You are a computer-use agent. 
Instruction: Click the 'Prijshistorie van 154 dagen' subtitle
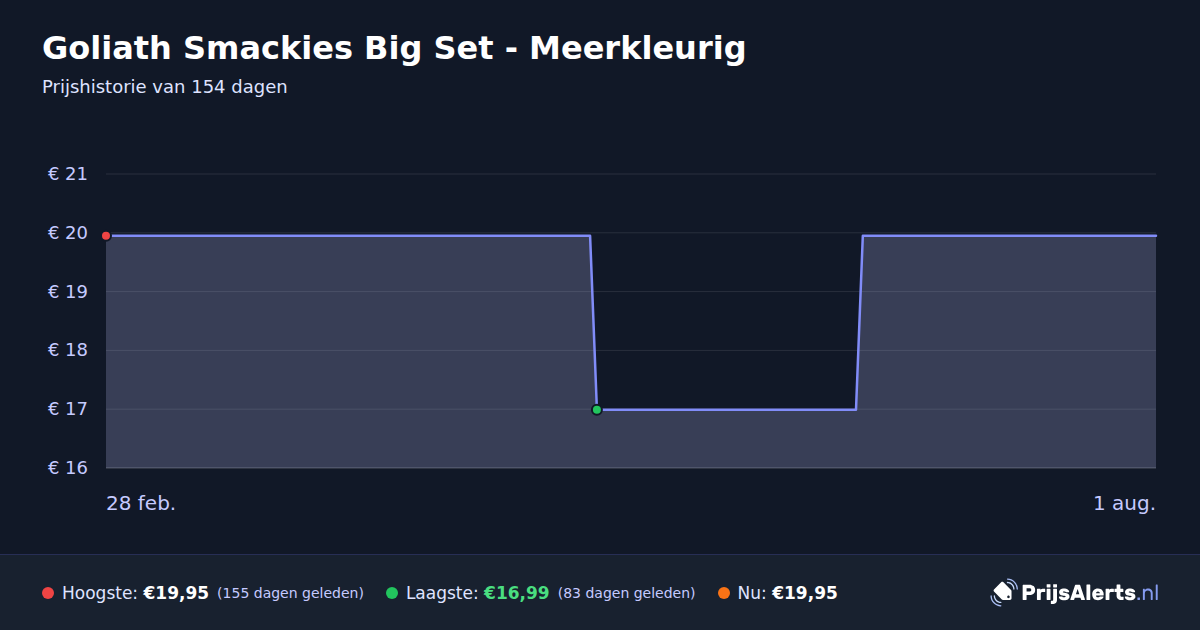[165, 87]
